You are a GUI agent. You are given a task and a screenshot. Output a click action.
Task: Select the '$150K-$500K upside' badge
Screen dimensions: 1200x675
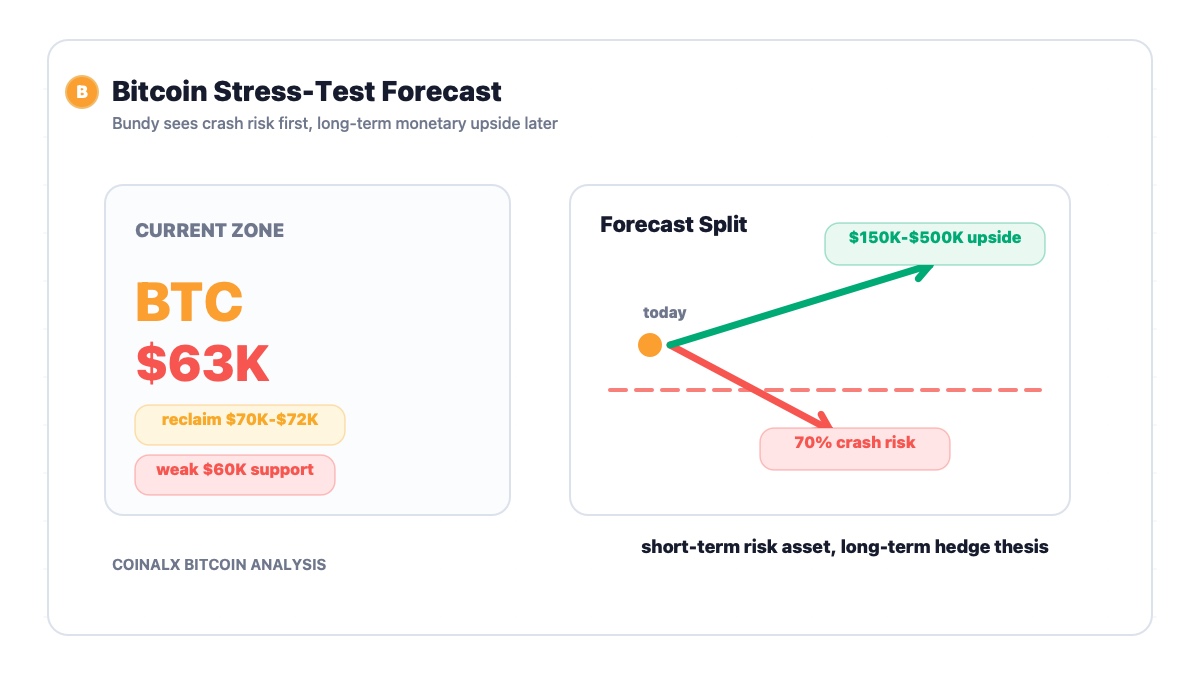(x=935, y=243)
